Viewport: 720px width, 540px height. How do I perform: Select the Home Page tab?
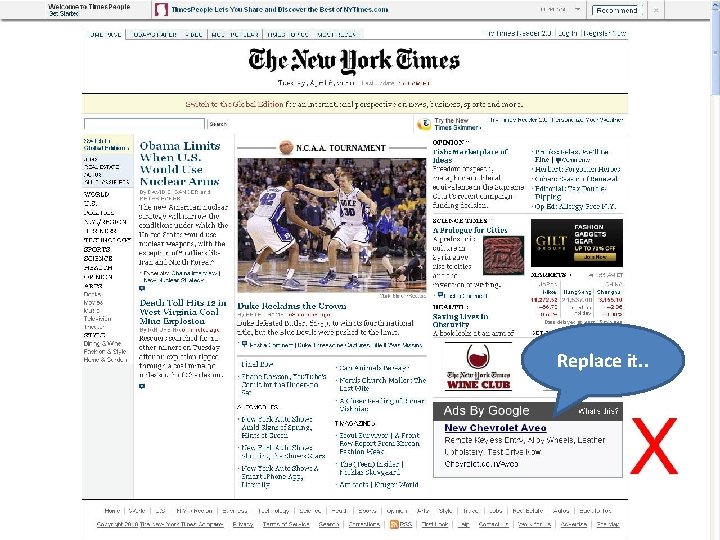click(106, 34)
